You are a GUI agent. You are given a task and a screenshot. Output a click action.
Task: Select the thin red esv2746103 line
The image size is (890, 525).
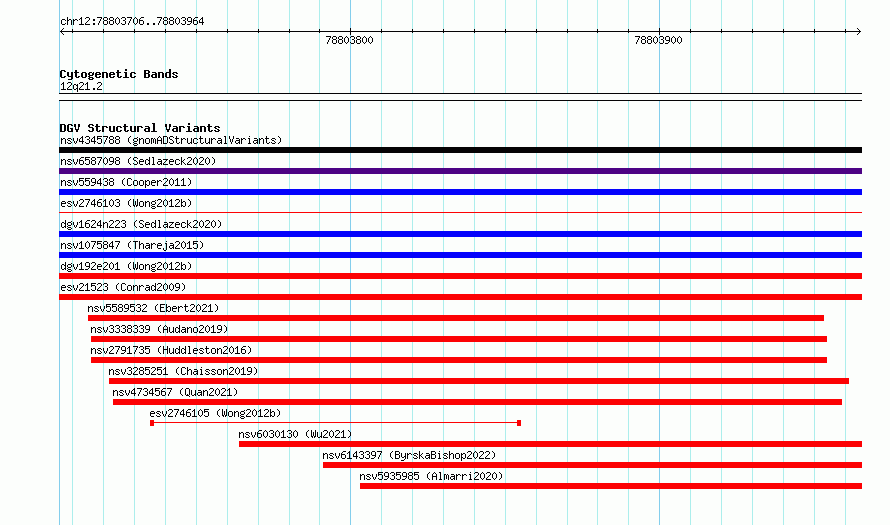pyautogui.click(x=460, y=213)
